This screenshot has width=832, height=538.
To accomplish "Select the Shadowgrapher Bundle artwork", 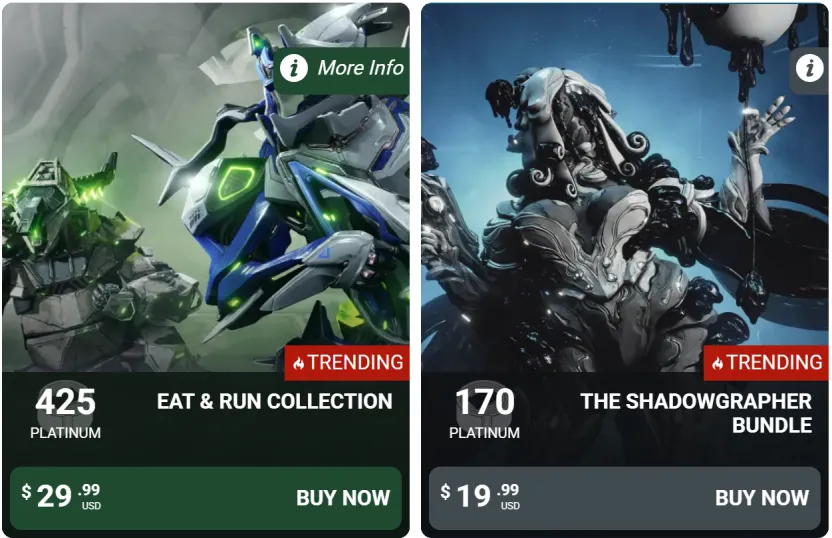I will [x=625, y=188].
